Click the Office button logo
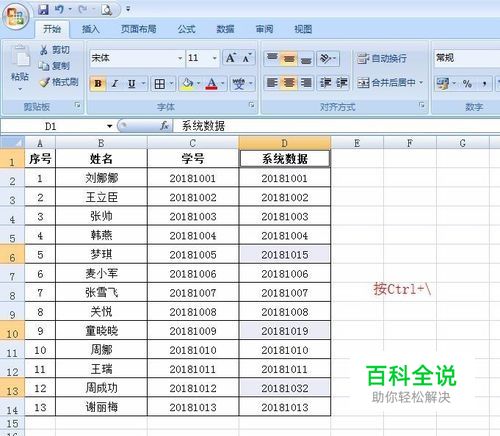Screen dimensions: 500x436 (x=16, y=17)
